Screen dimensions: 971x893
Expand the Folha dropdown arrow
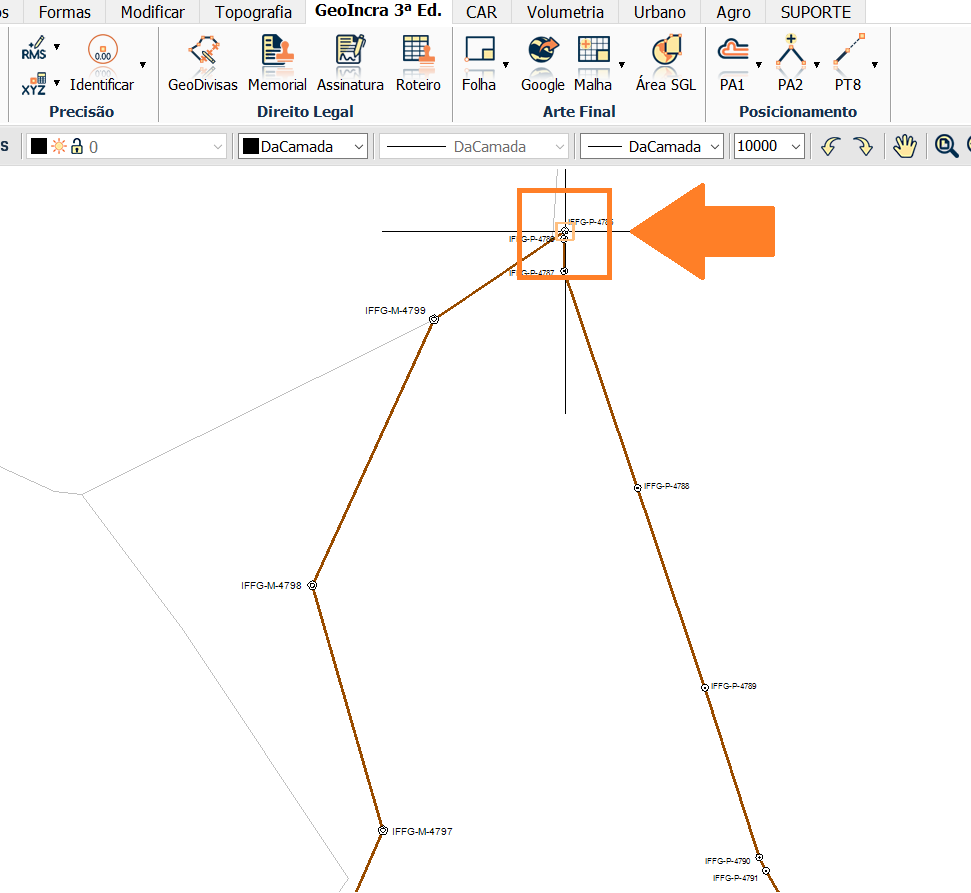506,65
